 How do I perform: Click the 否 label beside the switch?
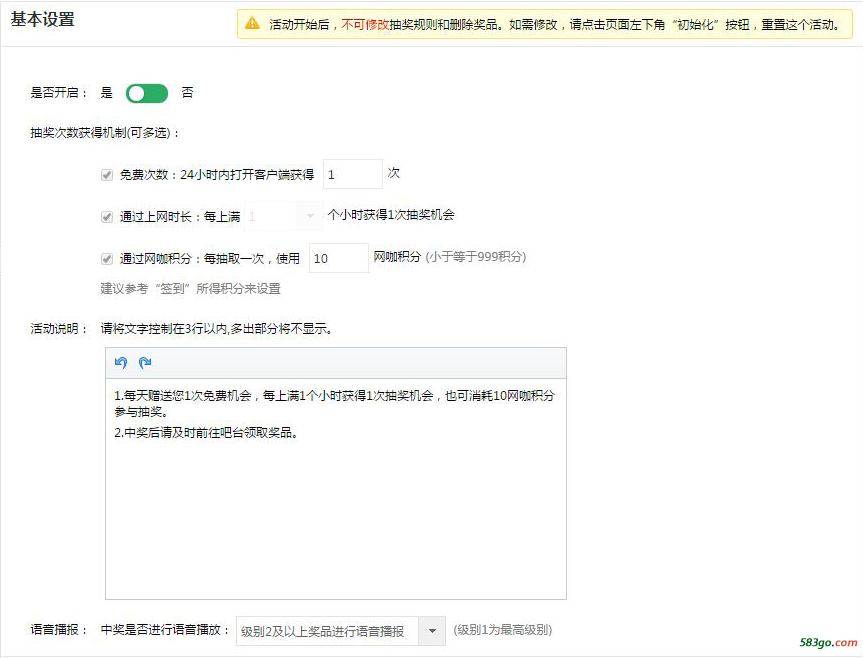point(188,92)
